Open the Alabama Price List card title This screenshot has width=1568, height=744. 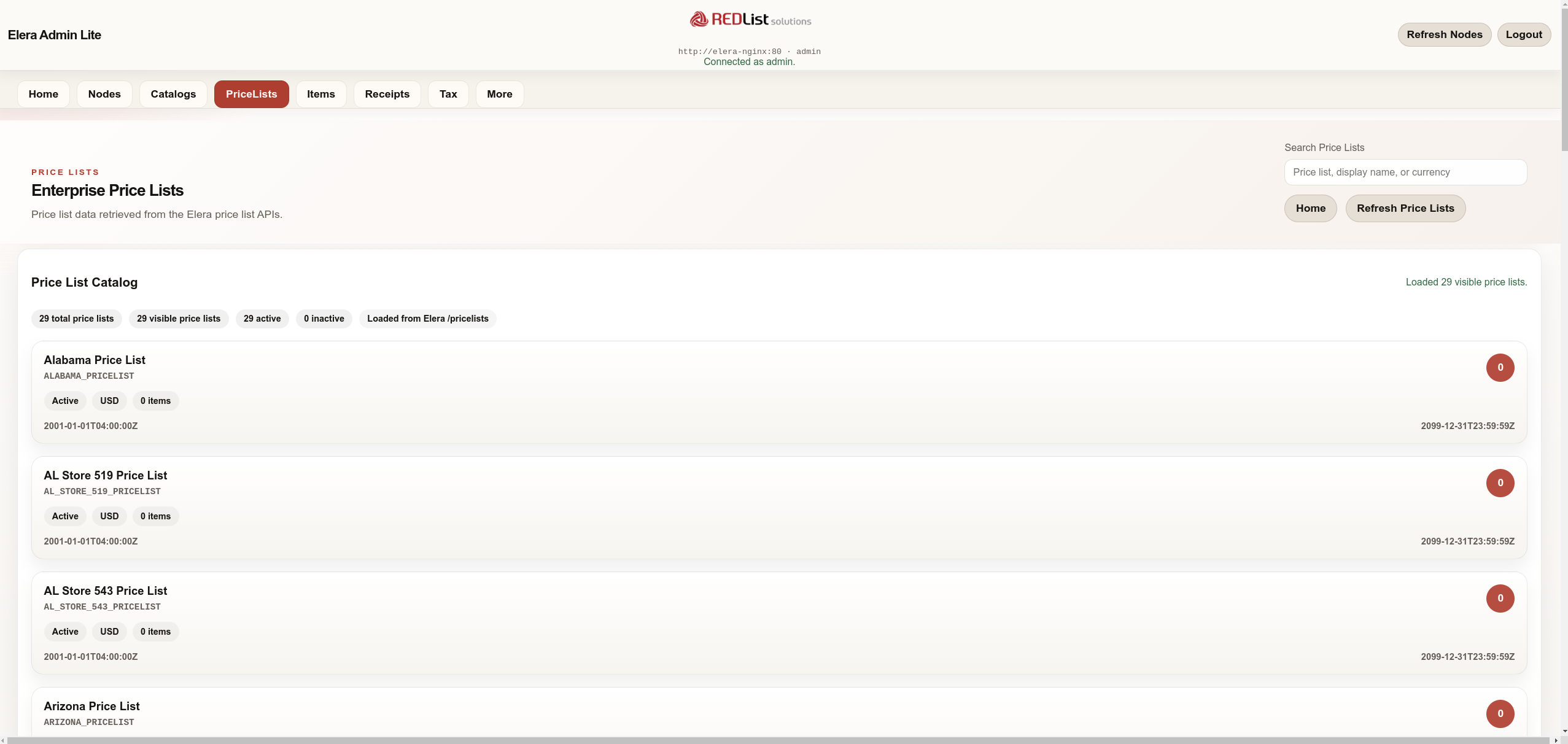tap(95, 360)
